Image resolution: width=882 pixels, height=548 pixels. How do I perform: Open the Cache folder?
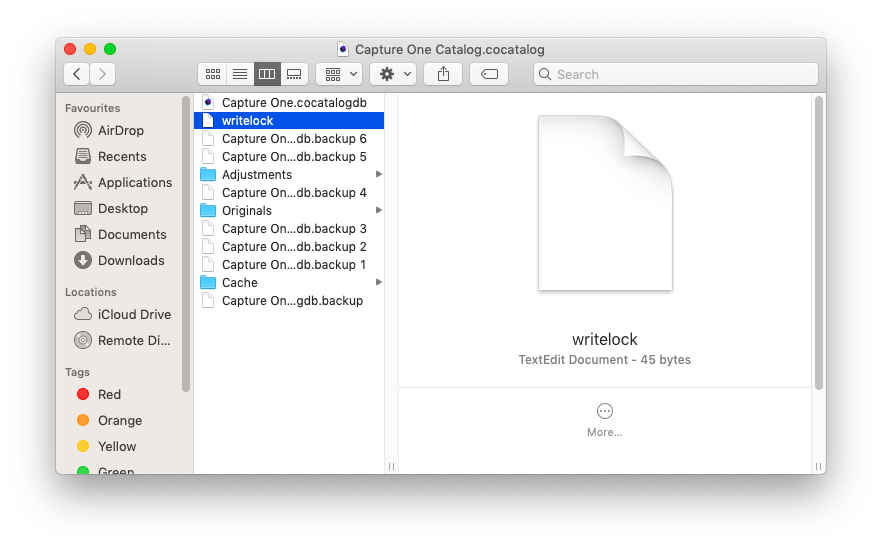pos(240,283)
